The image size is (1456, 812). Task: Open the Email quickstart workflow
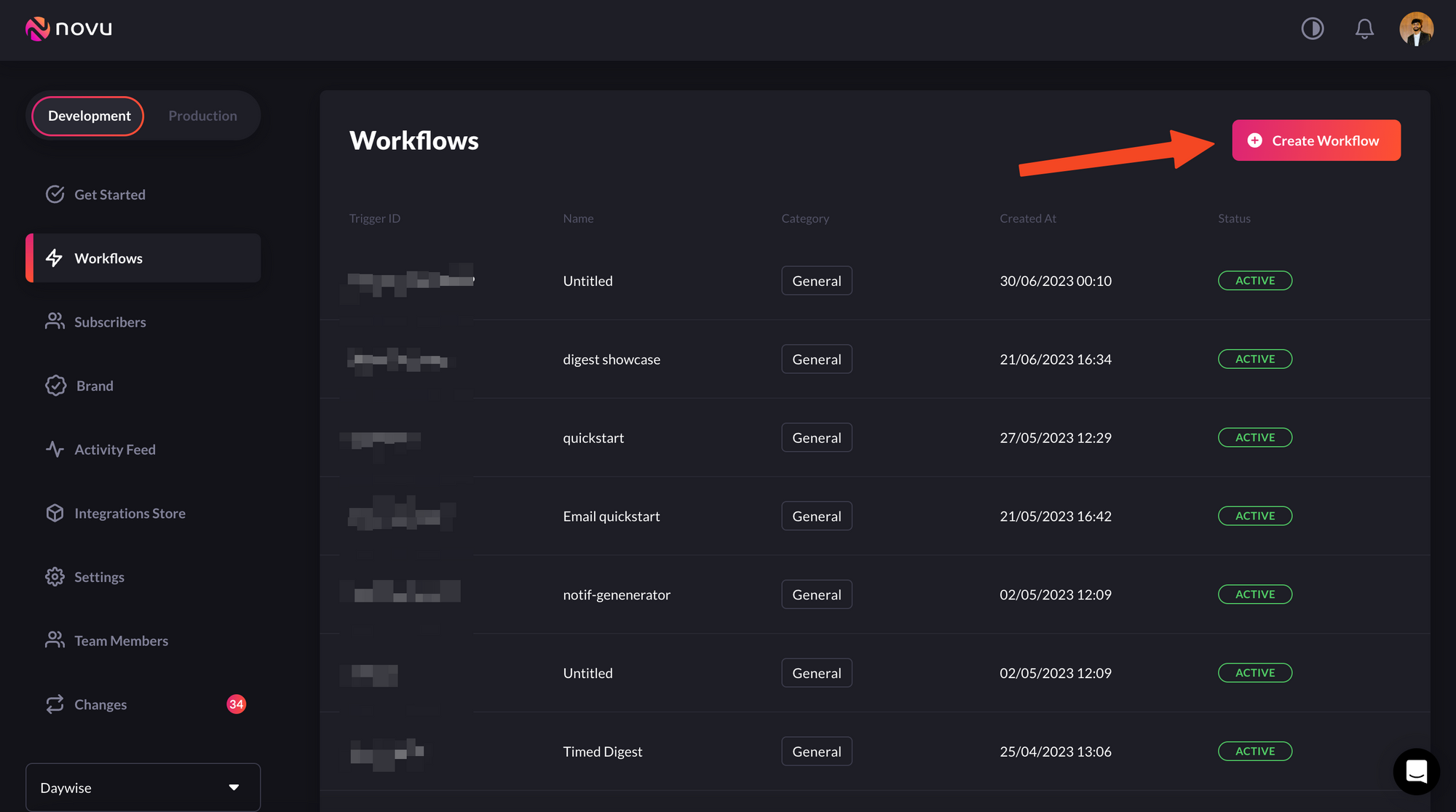[611, 517]
